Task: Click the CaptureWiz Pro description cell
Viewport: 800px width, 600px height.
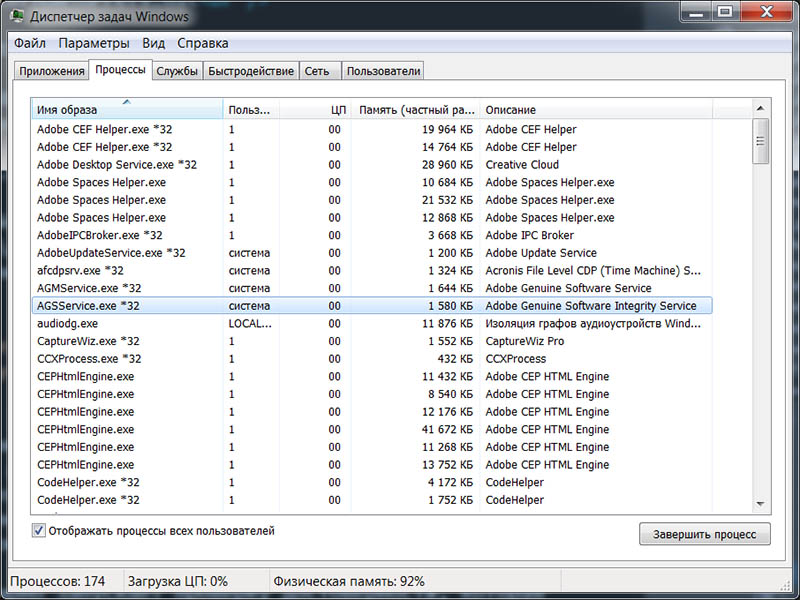Action: pos(524,341)
